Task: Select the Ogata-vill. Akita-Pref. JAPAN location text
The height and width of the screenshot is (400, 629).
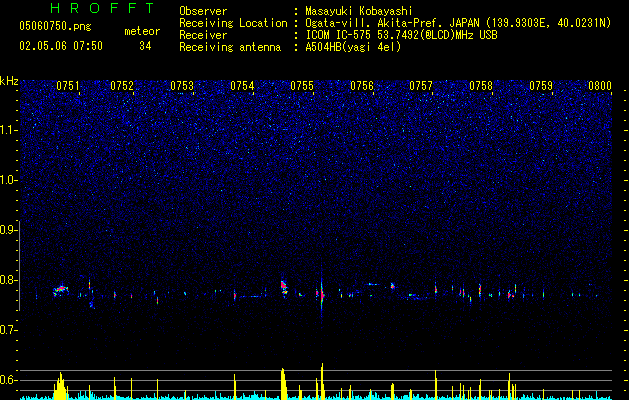Action: pyautogui.click(x=458, y=24)
